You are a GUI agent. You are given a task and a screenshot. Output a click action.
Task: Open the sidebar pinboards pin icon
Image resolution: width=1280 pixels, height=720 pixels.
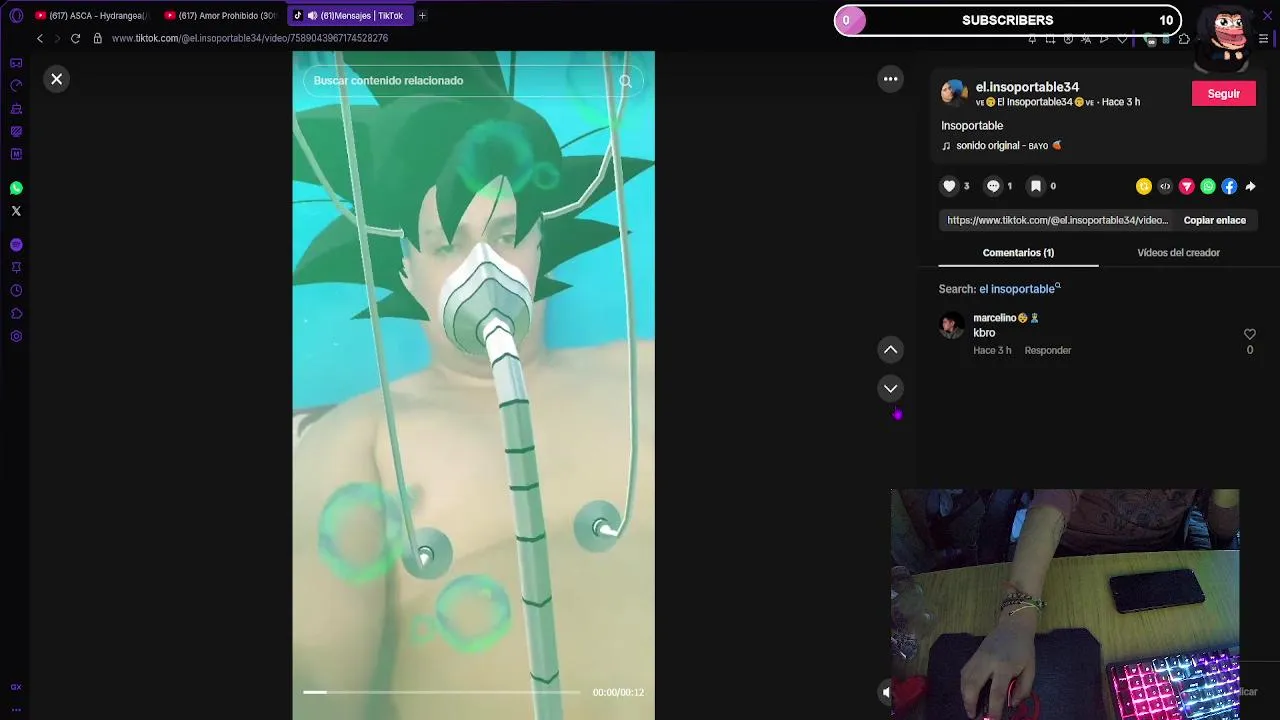pyautogui.click(x=16, y=268)
